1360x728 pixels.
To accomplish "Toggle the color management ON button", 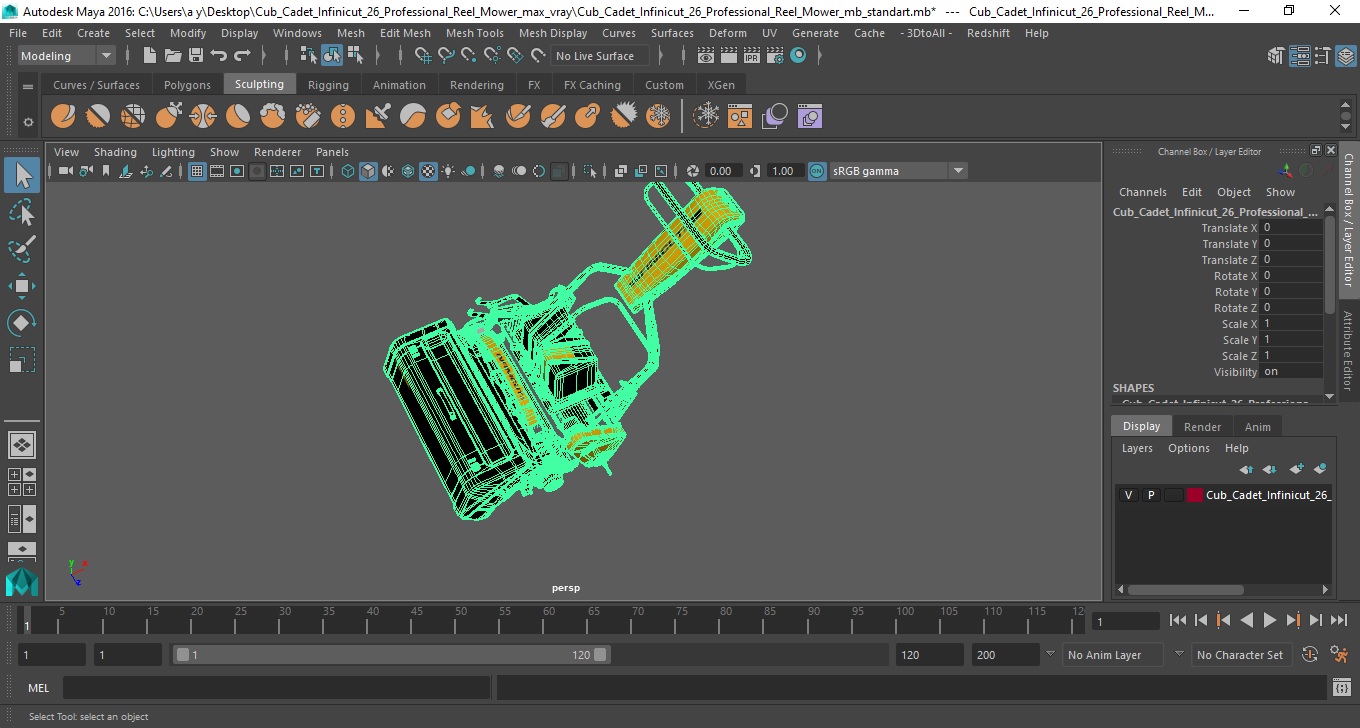I will click(x=817, y=171).
